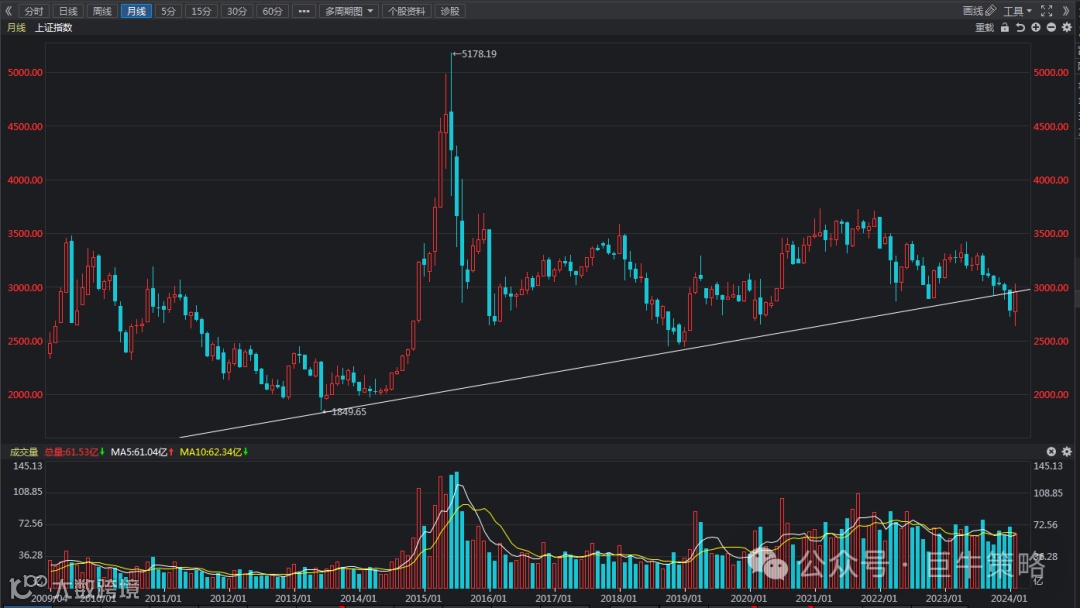Click the 上证指数 index name
The width and height of the screenshot is (1080, 608).
pyautogui.click(x=54, y=28)
